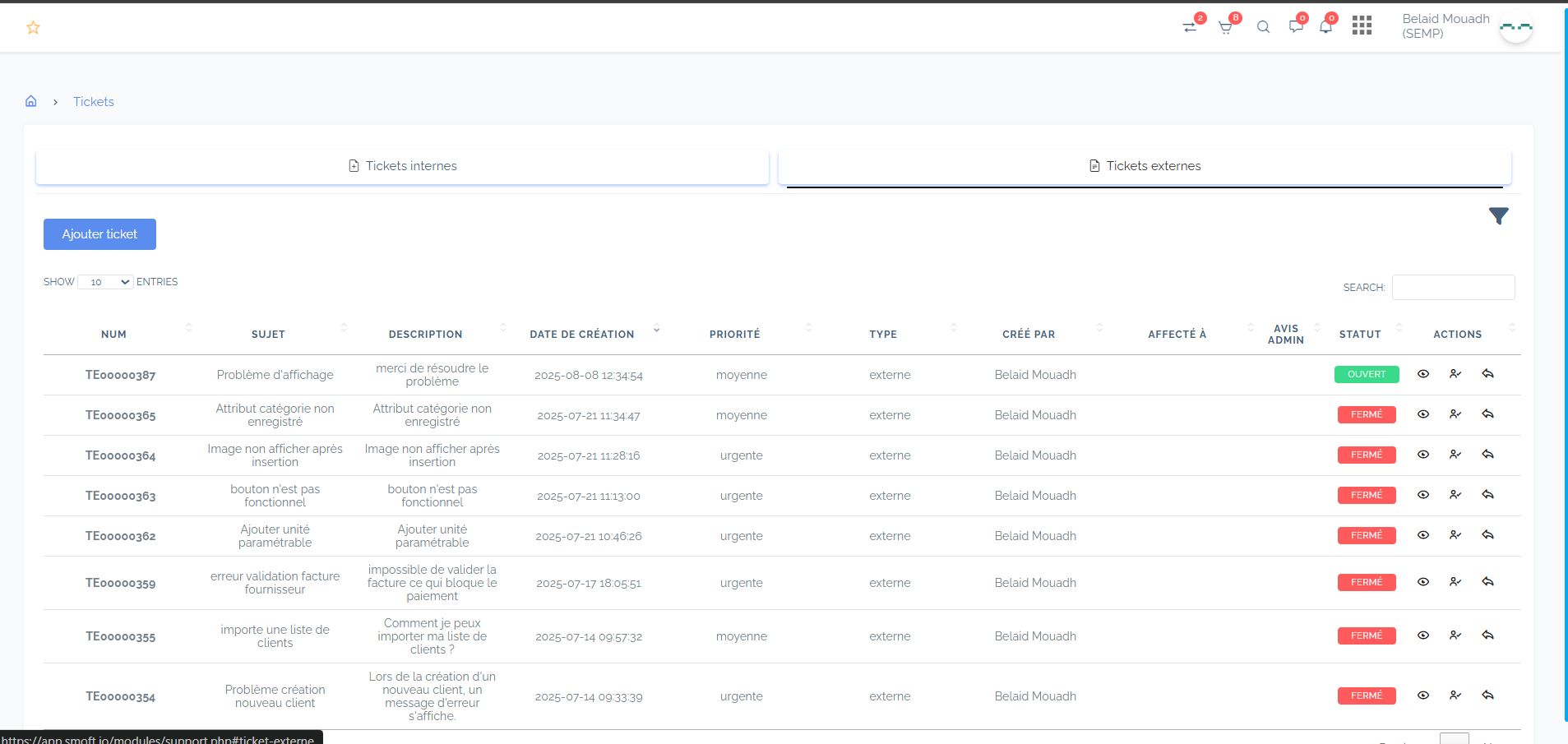Switch to Tickets internes tab
Viewport: 1568px width, 744px height.
point(402,166)
